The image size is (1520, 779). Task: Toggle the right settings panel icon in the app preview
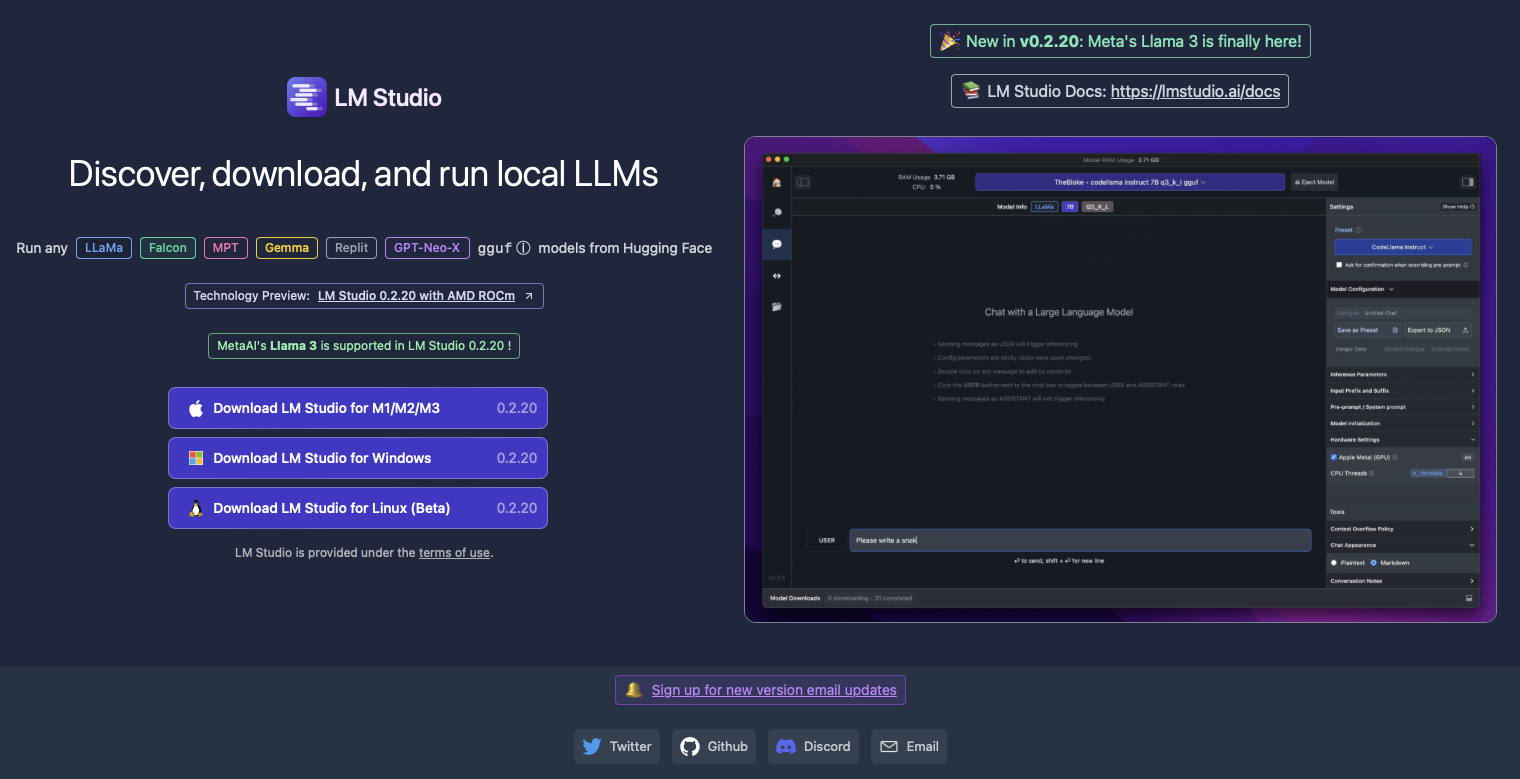1468,182
